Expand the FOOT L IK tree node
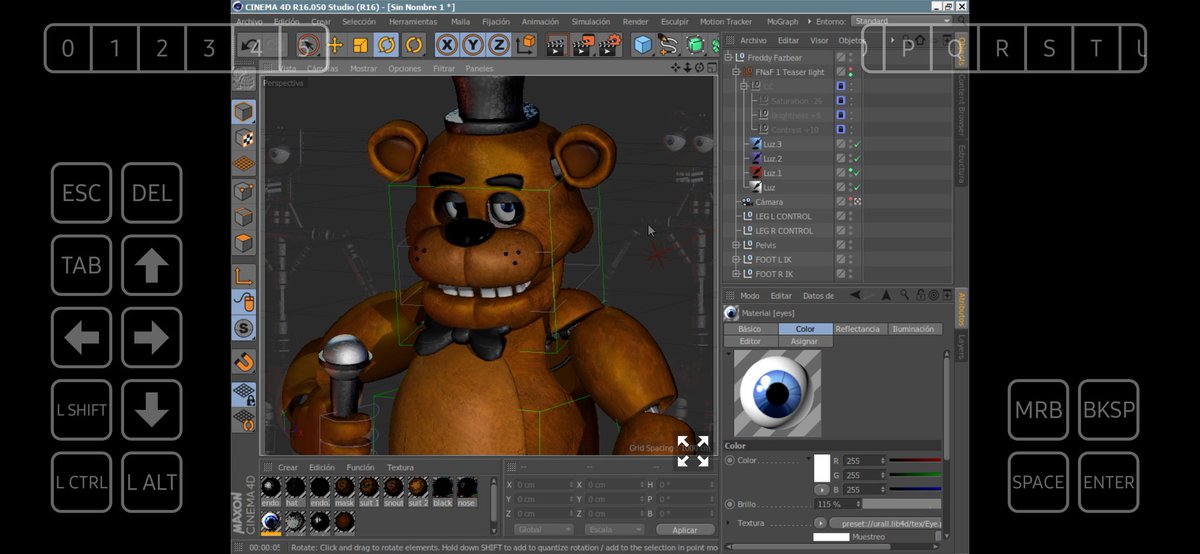 (x=736, y=259)
